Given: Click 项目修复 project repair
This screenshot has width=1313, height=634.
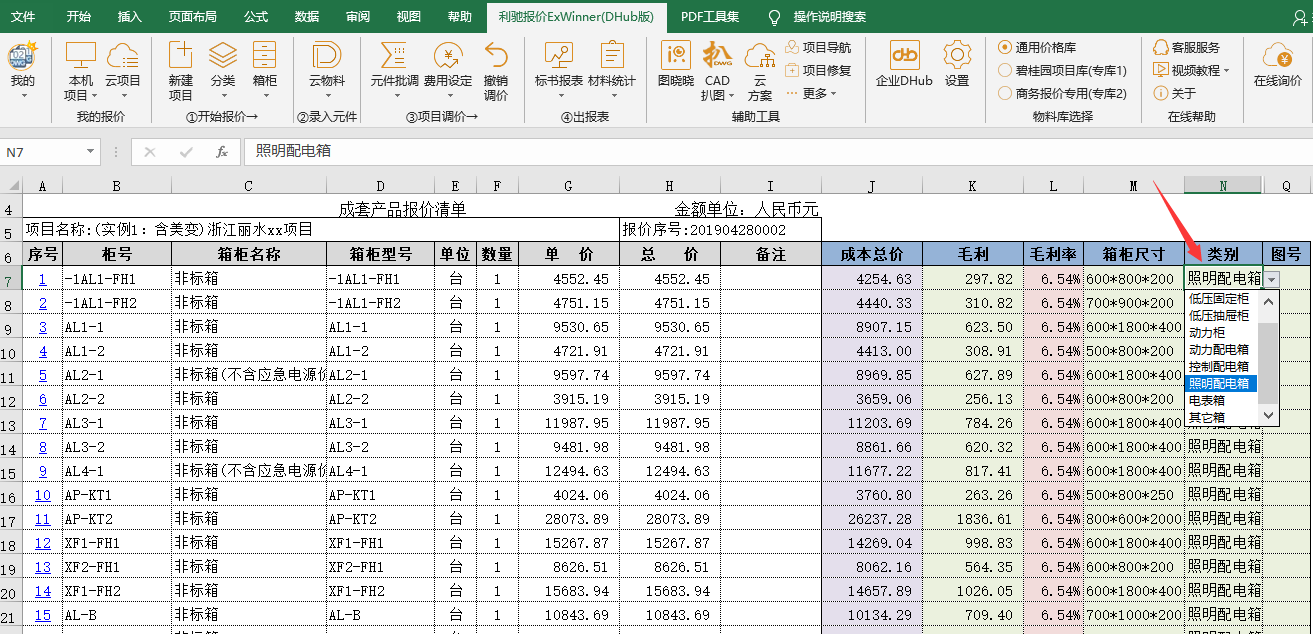Looking at the screenshot, I should (x=819, y=70).
